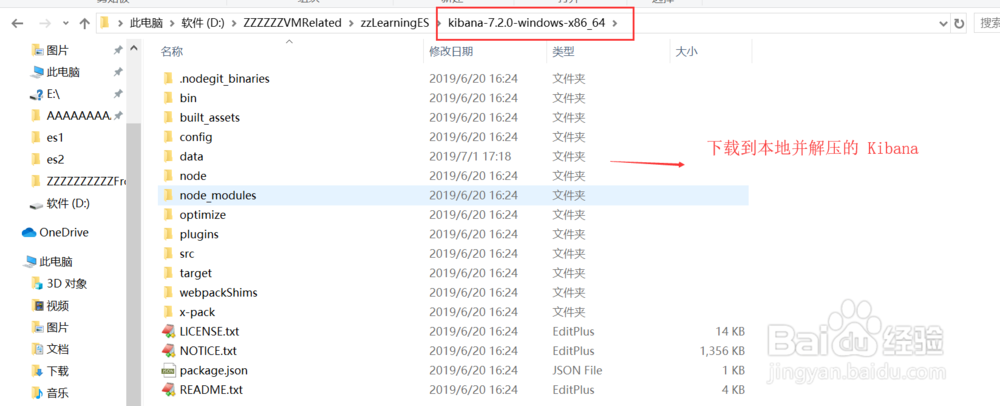Expand the chevron after kibana-7.2.0-windows-x86_64
The width and height of the screenshot is (1000, 406).
pyautogui.click(x=615, y=24)
